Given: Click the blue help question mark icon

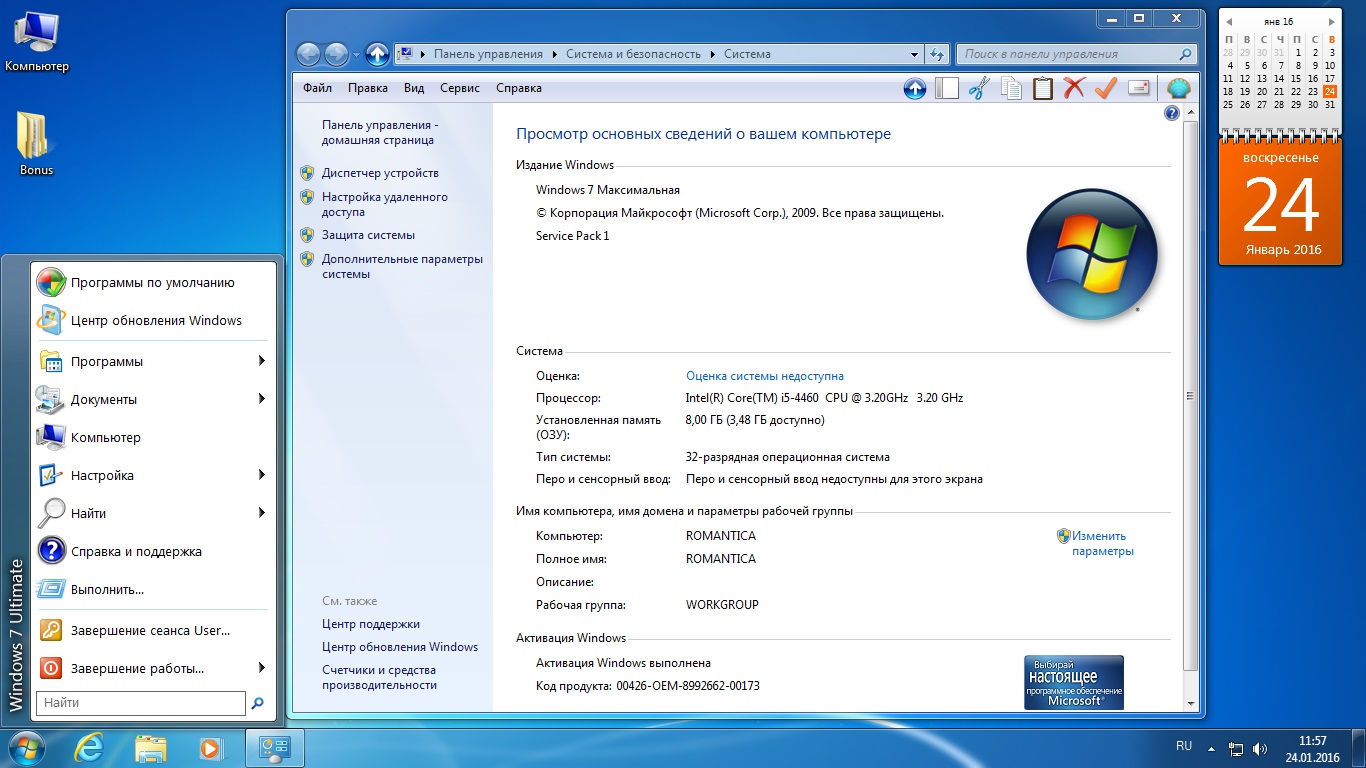Looking at the screenshot, I should click(x=1172, y=113).
